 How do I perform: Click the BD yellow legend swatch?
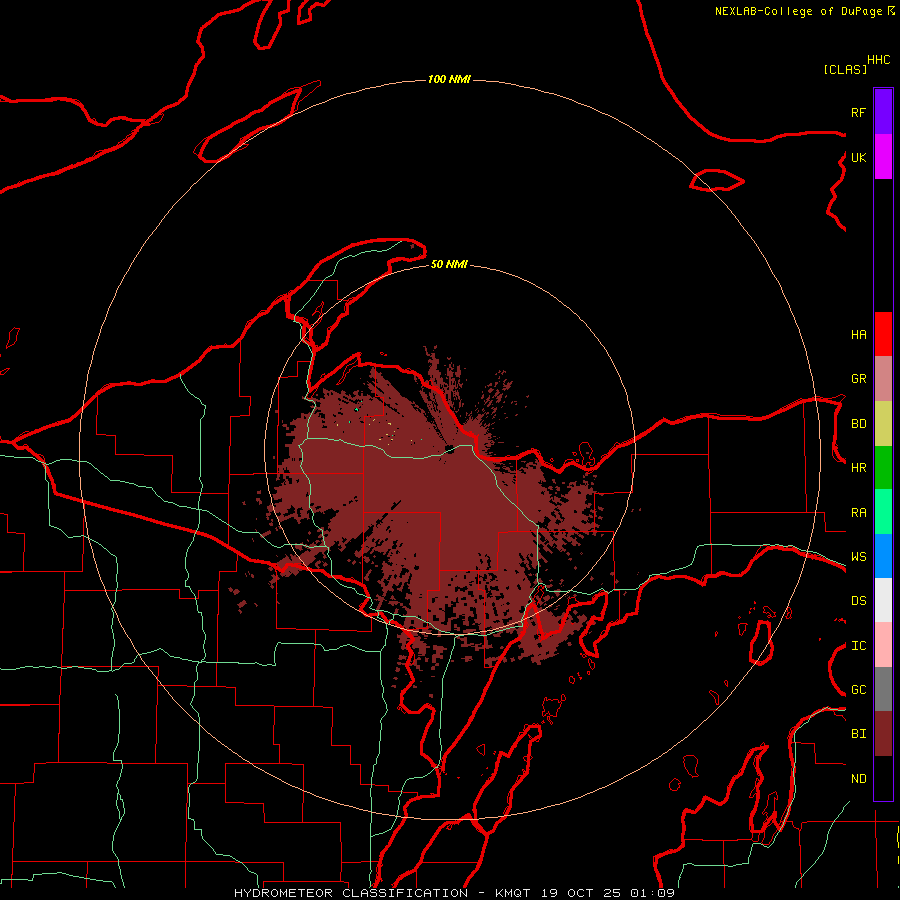pyautogui.click(x=883, y=423)
